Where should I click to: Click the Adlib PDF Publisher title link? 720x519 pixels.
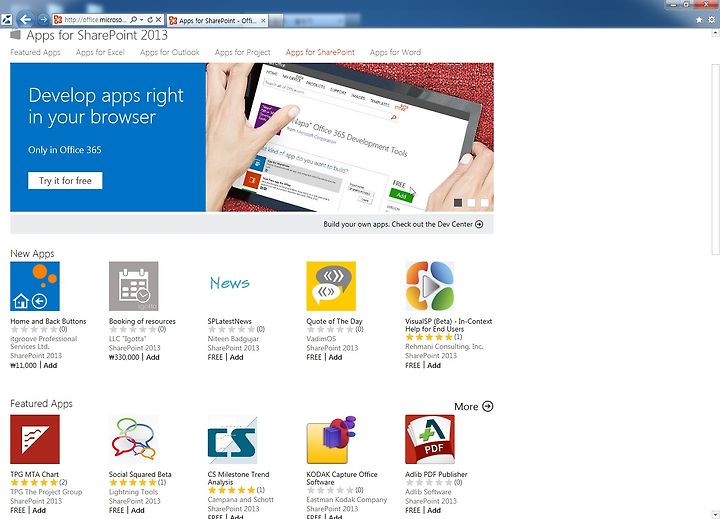[x=436, y=474]
